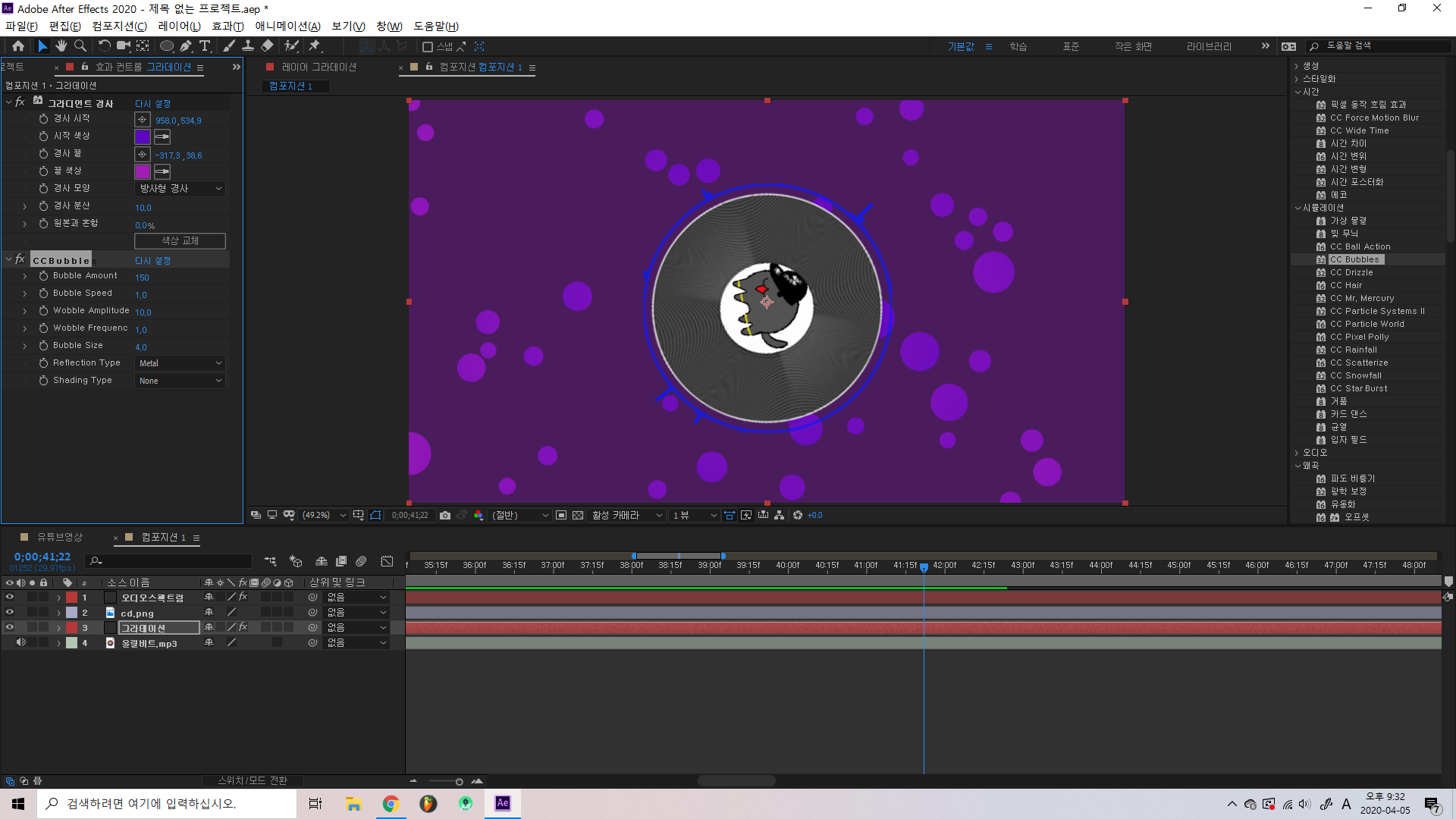Screen dimensions: 1456x819
Task: Select the Hand tool
Action: tap(61, 46)
